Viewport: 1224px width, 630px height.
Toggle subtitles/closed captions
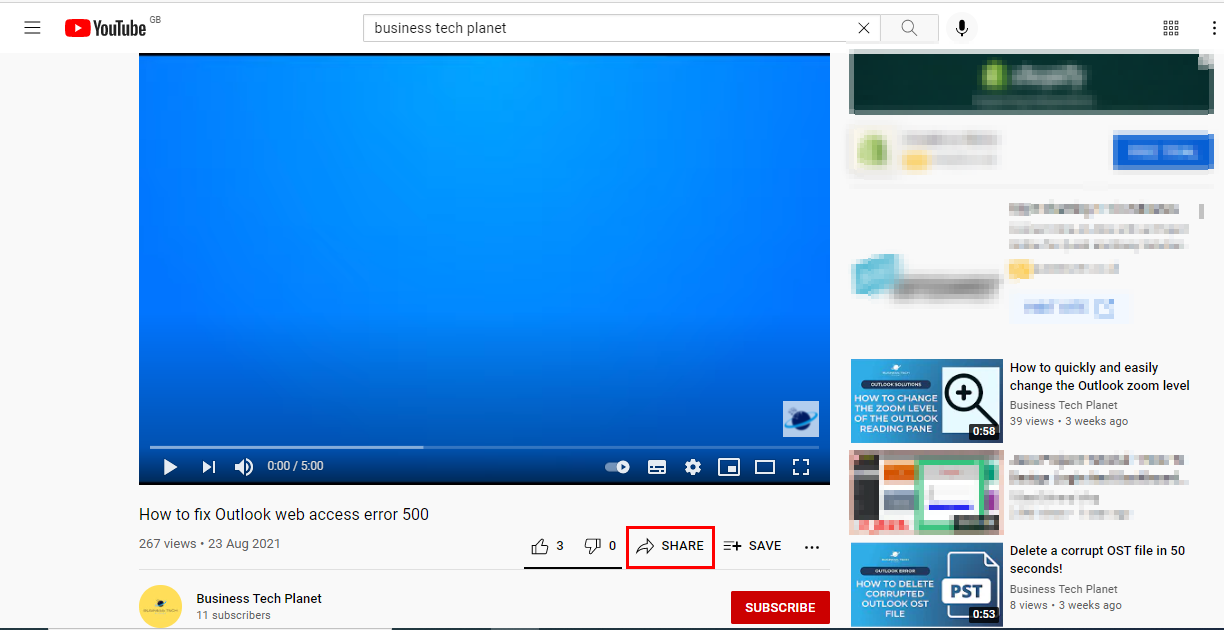pos(657,467)
